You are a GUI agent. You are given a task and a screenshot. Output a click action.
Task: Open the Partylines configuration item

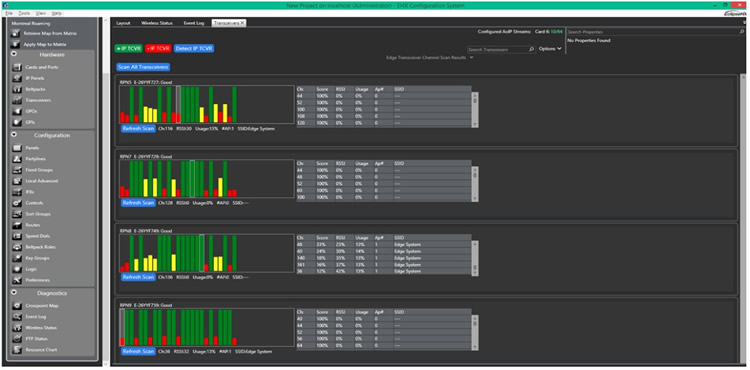coord(35,159)
